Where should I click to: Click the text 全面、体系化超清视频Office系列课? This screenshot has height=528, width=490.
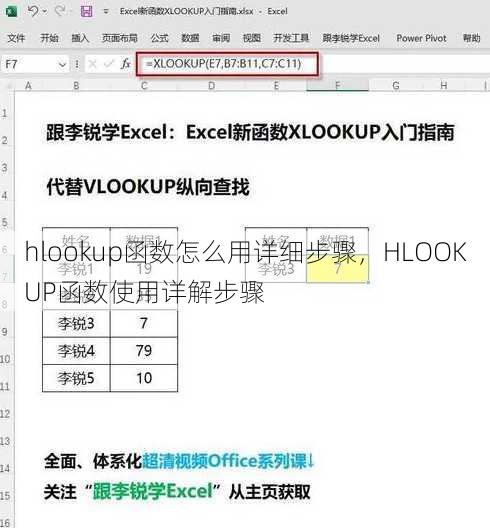coord(179,461)
